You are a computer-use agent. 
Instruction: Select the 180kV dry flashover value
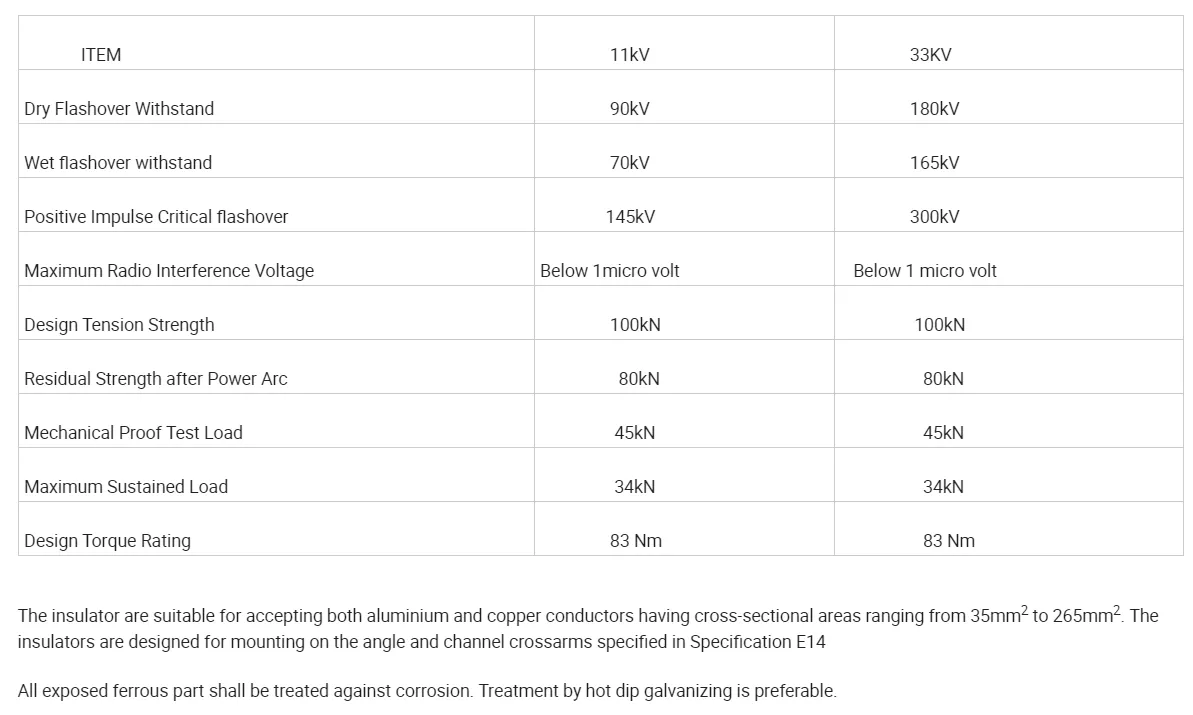tap(934, 109)
